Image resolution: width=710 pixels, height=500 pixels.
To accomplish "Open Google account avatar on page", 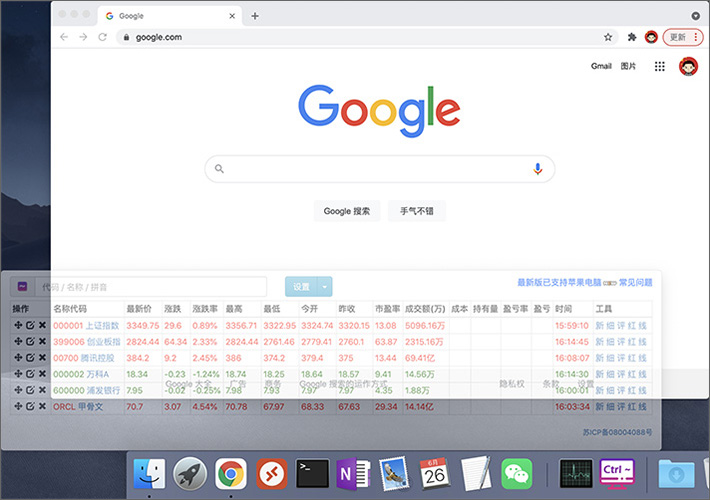I will pyautogui.click(x=688, y=67).
